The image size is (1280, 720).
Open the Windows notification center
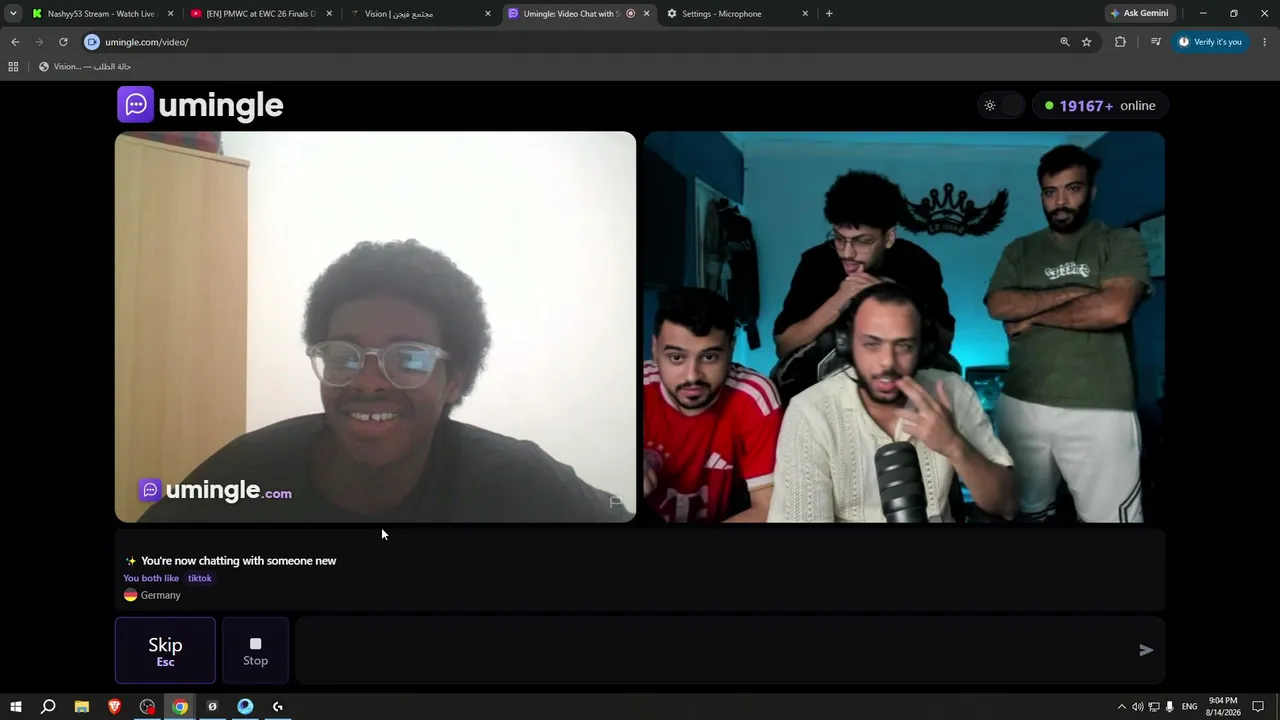coord(1259,707)
